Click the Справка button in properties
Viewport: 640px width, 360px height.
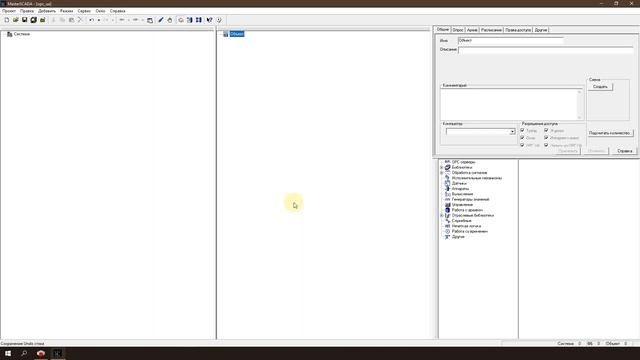point(624,151)
